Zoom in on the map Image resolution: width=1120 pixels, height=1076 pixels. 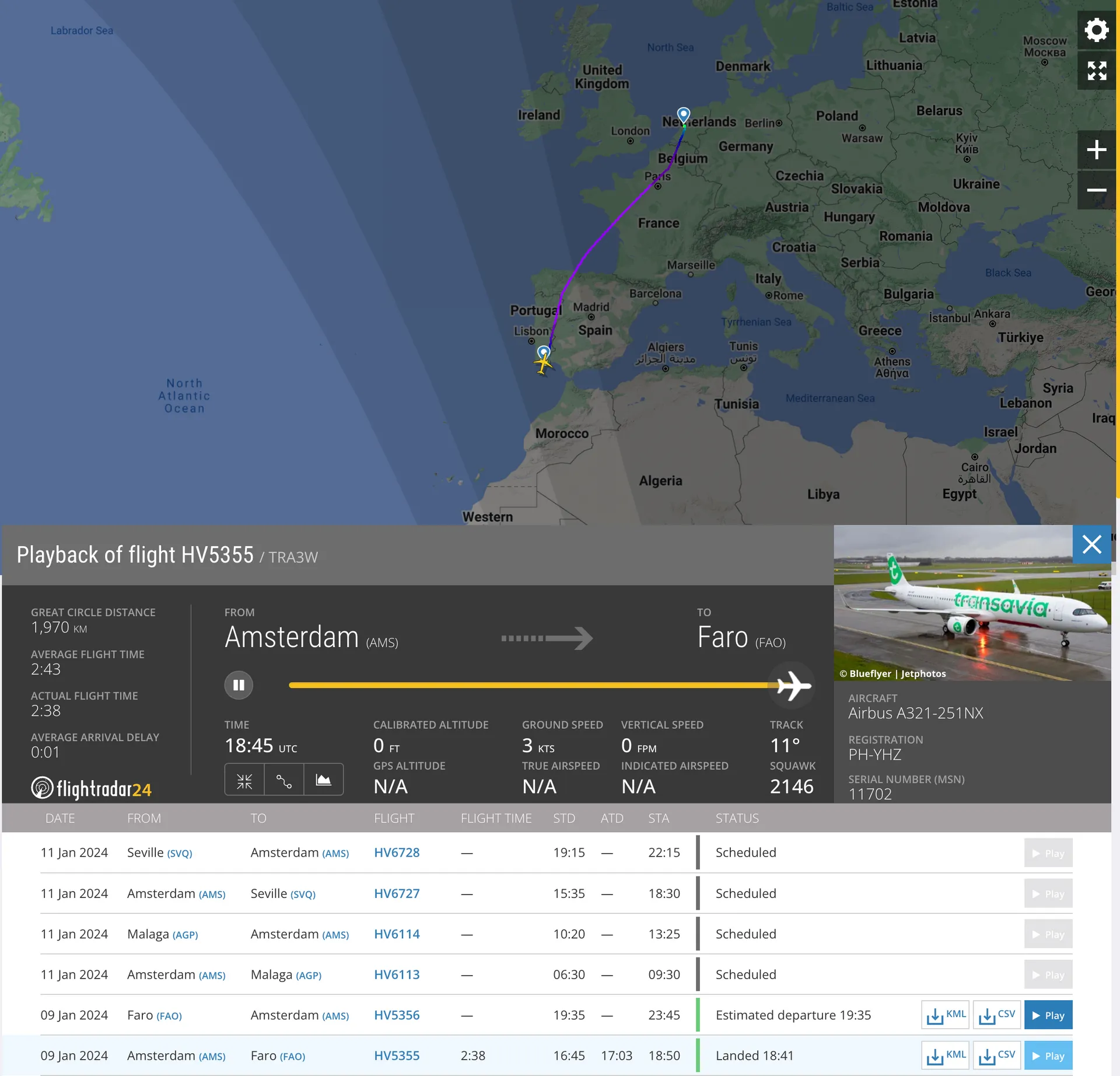pyautogui.click(x=1096, y=149)
